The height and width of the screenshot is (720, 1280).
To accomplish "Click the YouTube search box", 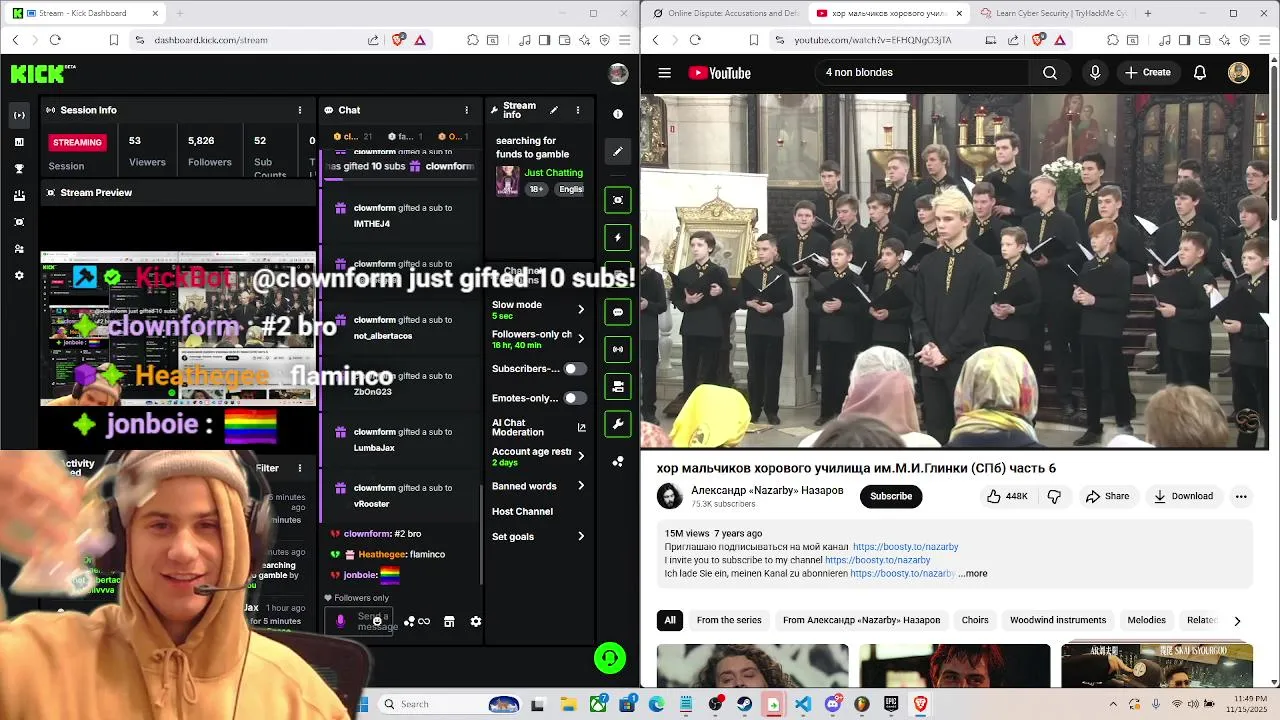I will pos(920,72).
